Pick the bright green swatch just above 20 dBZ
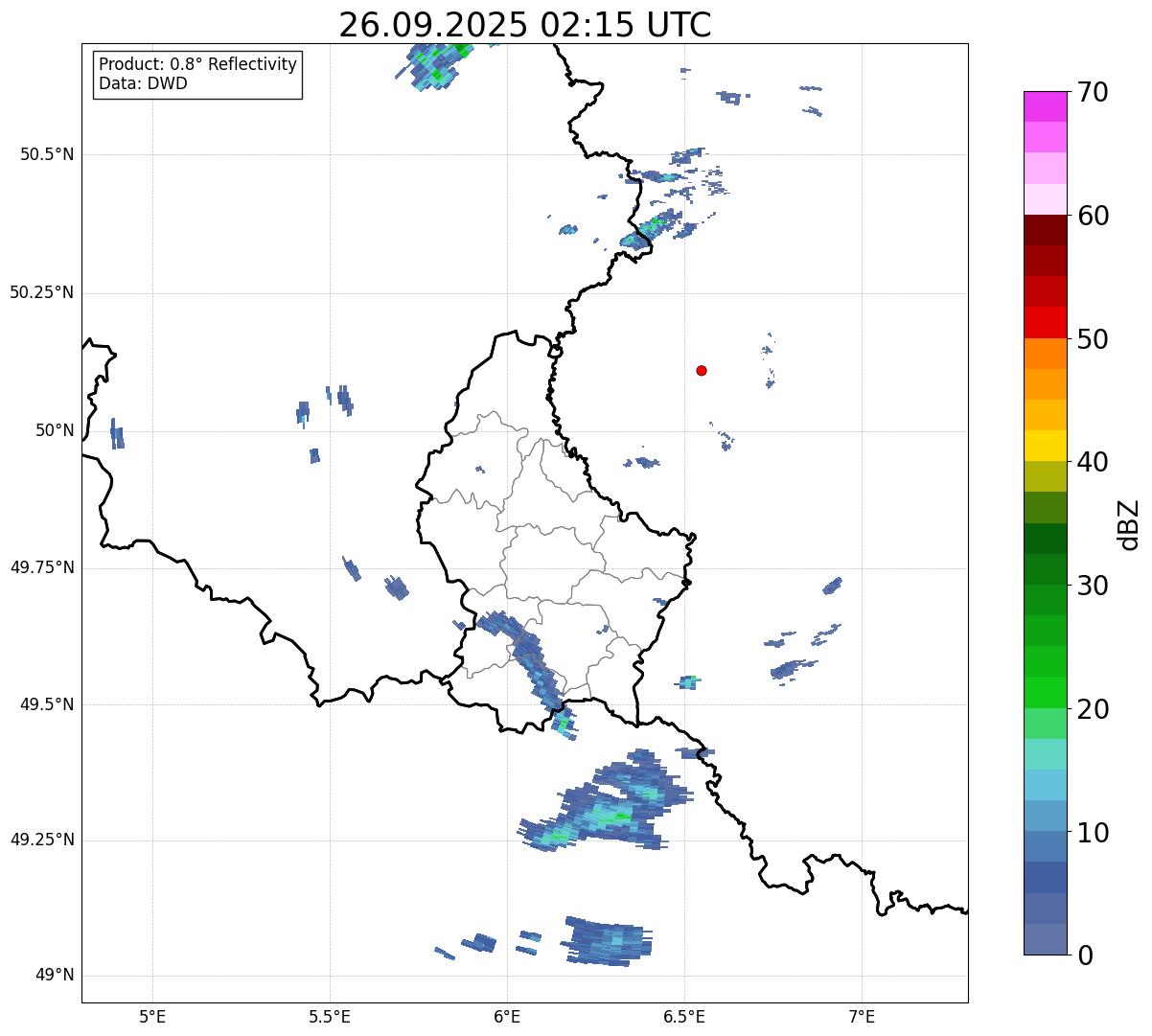 [1045, 693]
